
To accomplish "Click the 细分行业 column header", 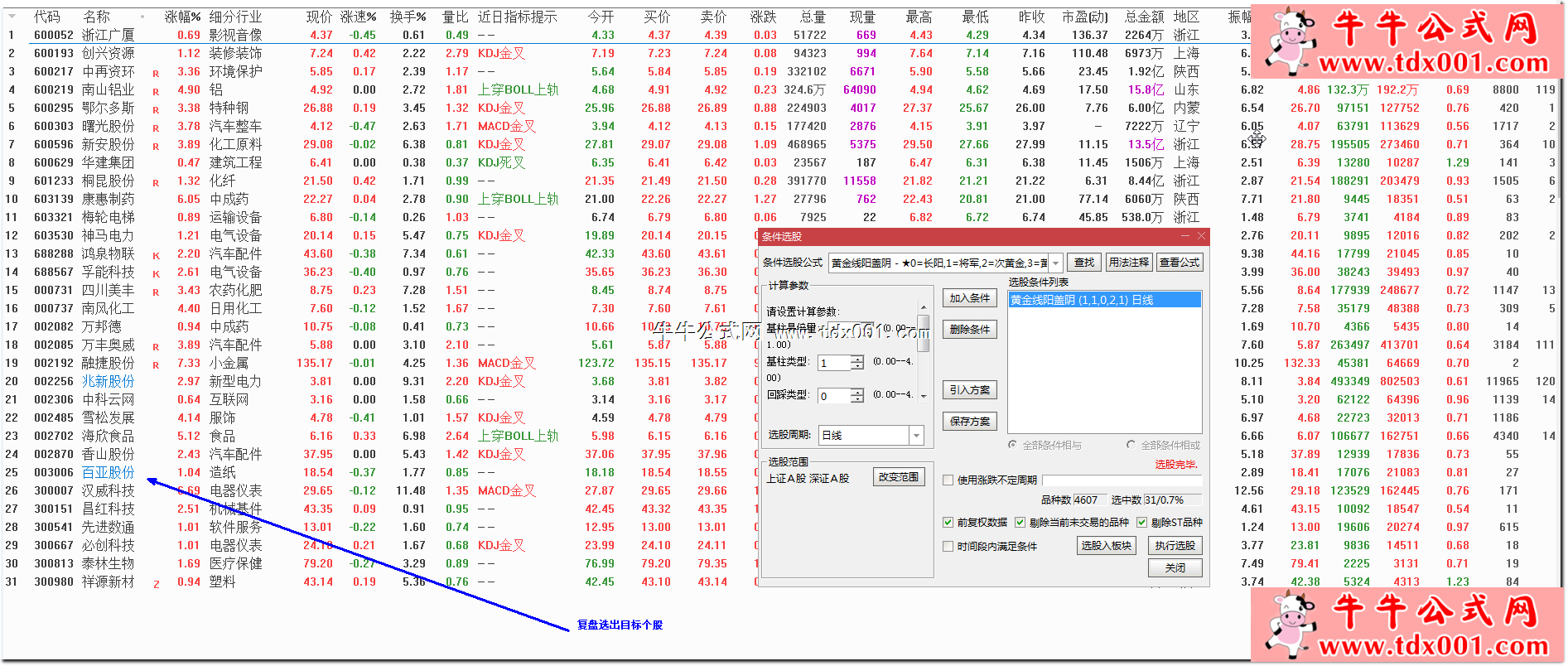I will click(x=235, y=17).
